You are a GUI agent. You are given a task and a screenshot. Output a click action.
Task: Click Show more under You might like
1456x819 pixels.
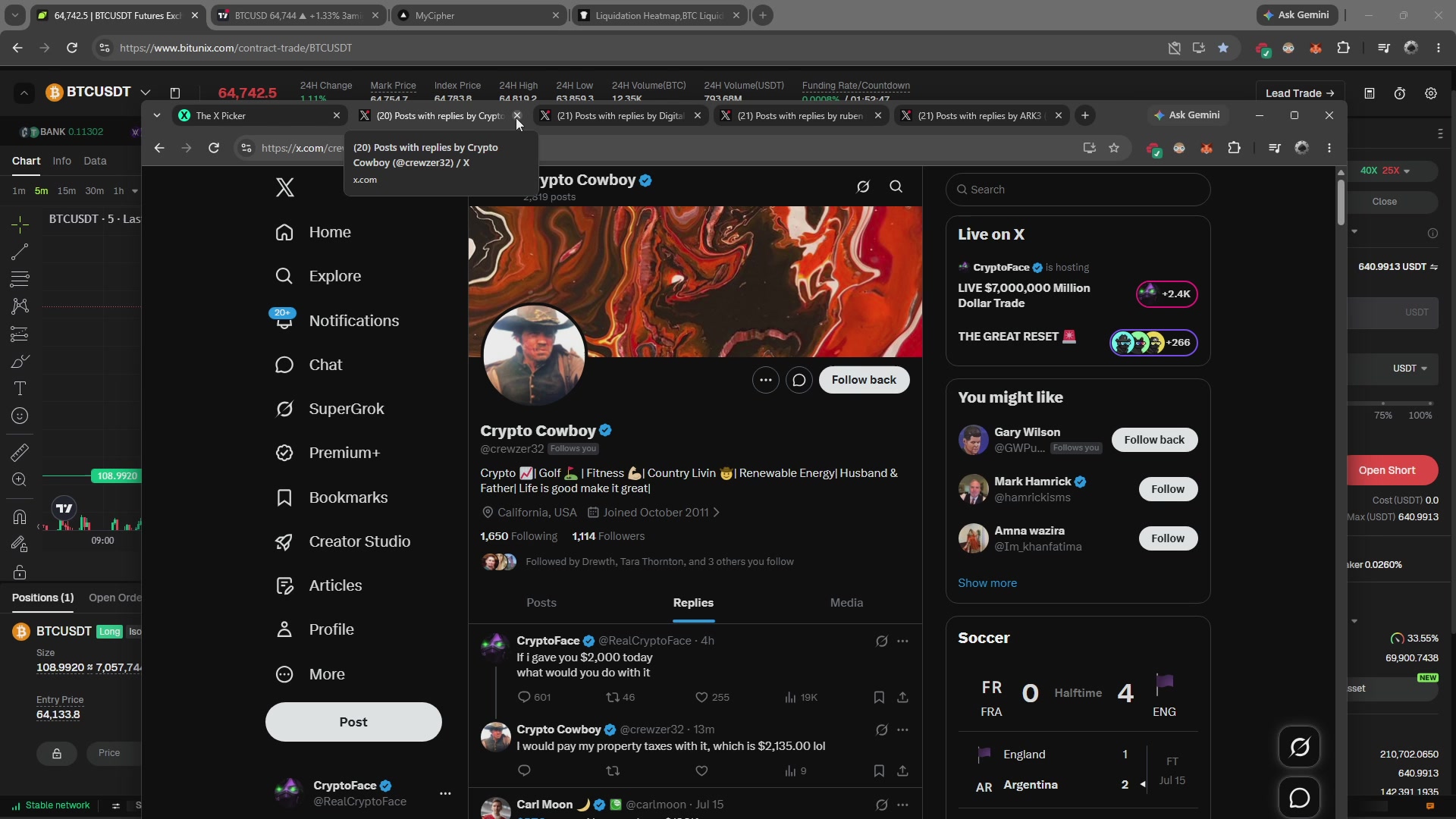(987, 583)
